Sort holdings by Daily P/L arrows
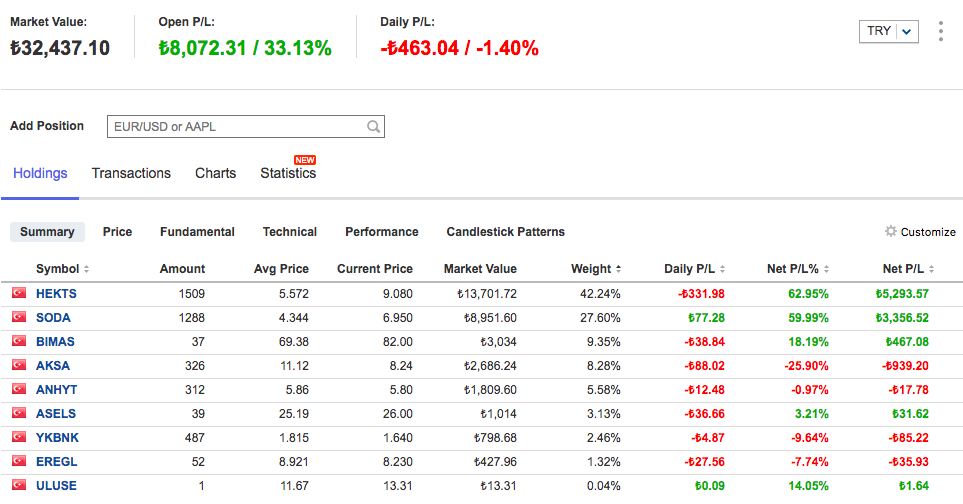Image resolution: width=963 pixels, height=504 pixels. click(x=722, y=269)
